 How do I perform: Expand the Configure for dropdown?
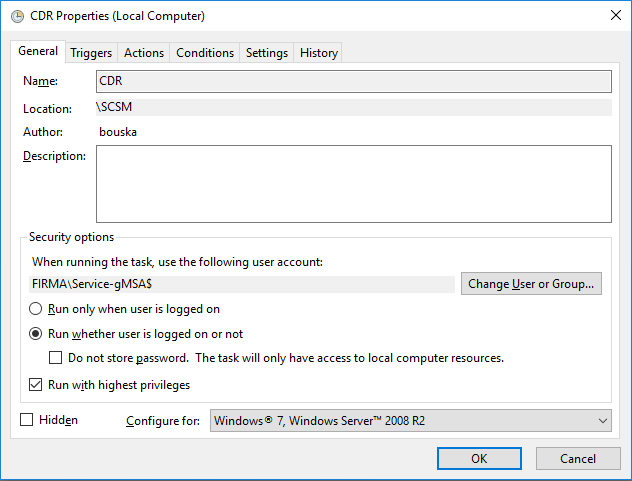pyautogui.click(x=410, y=421)
